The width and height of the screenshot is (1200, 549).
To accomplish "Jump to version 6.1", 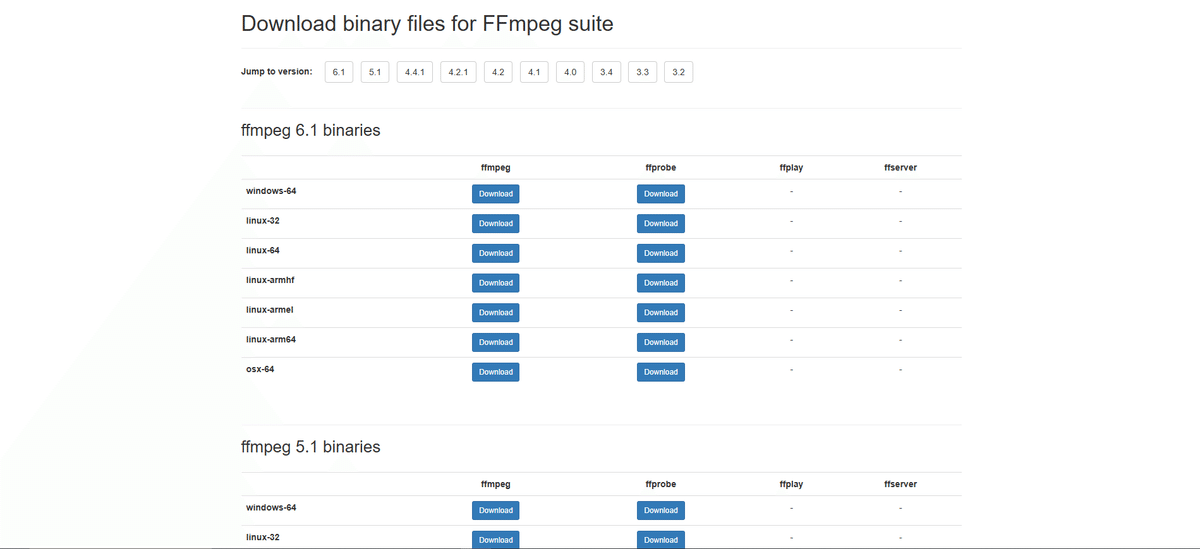I will click(x=339, y=72).
